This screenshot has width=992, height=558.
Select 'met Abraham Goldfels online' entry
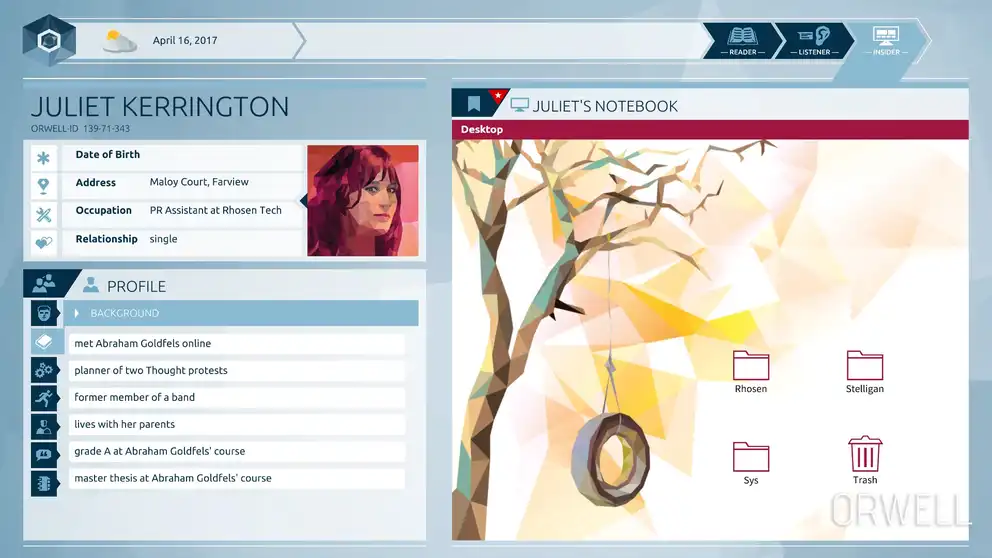(x=236, y=344)
